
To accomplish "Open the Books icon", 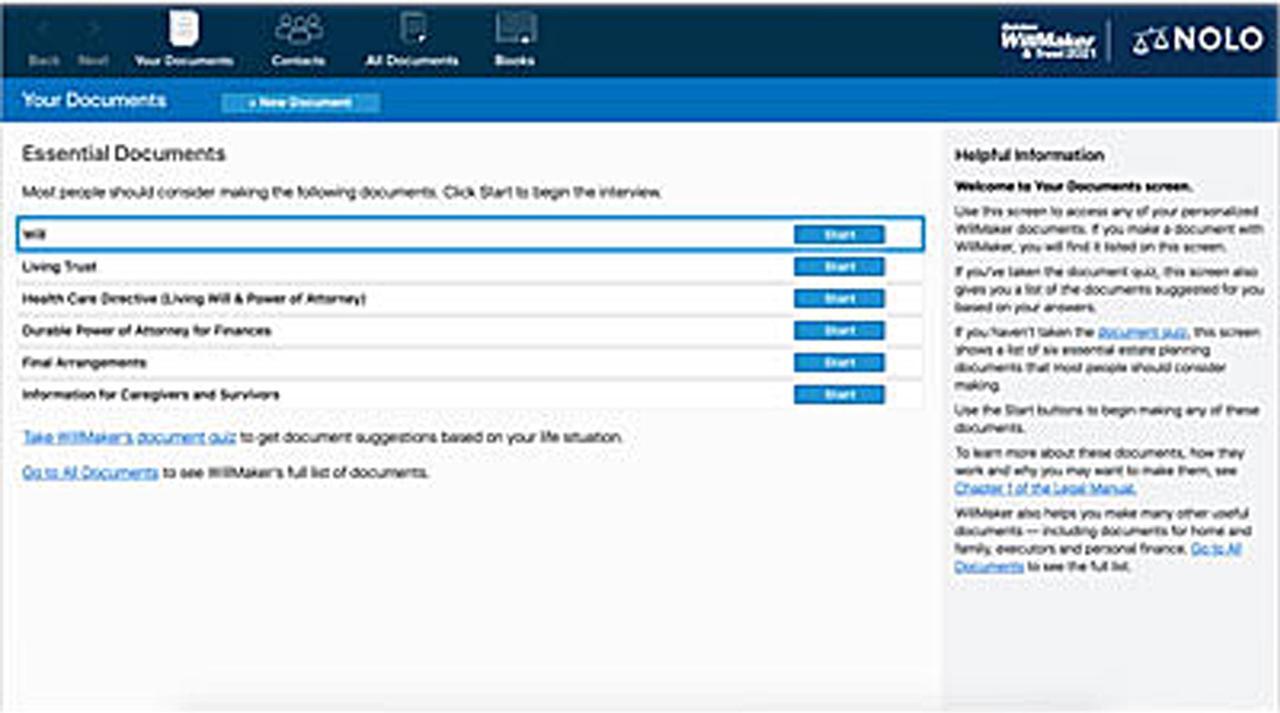I will tap(515, 28).
